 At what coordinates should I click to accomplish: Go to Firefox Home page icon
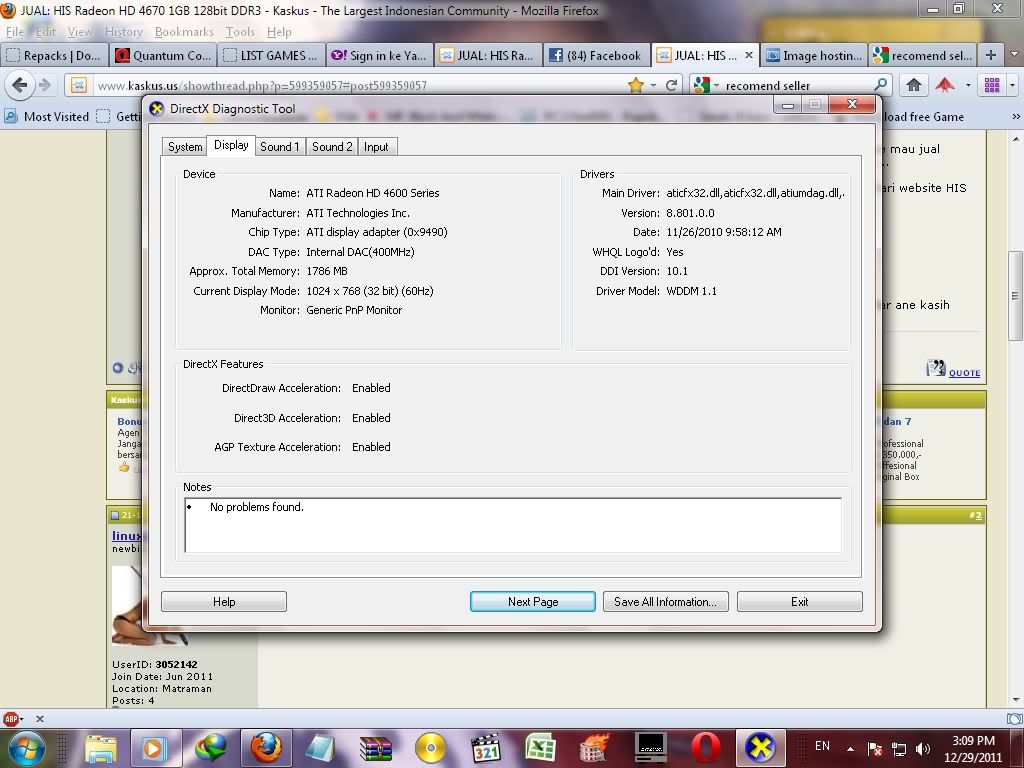[914, 85]
